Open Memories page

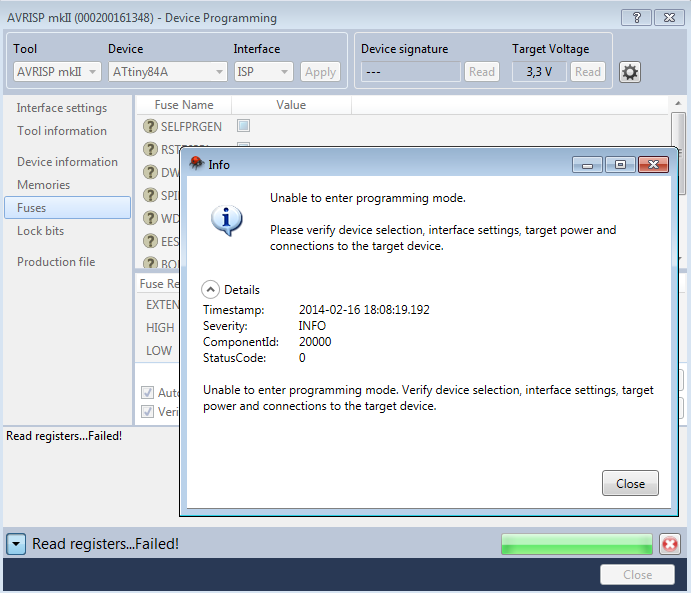(44, 185)
